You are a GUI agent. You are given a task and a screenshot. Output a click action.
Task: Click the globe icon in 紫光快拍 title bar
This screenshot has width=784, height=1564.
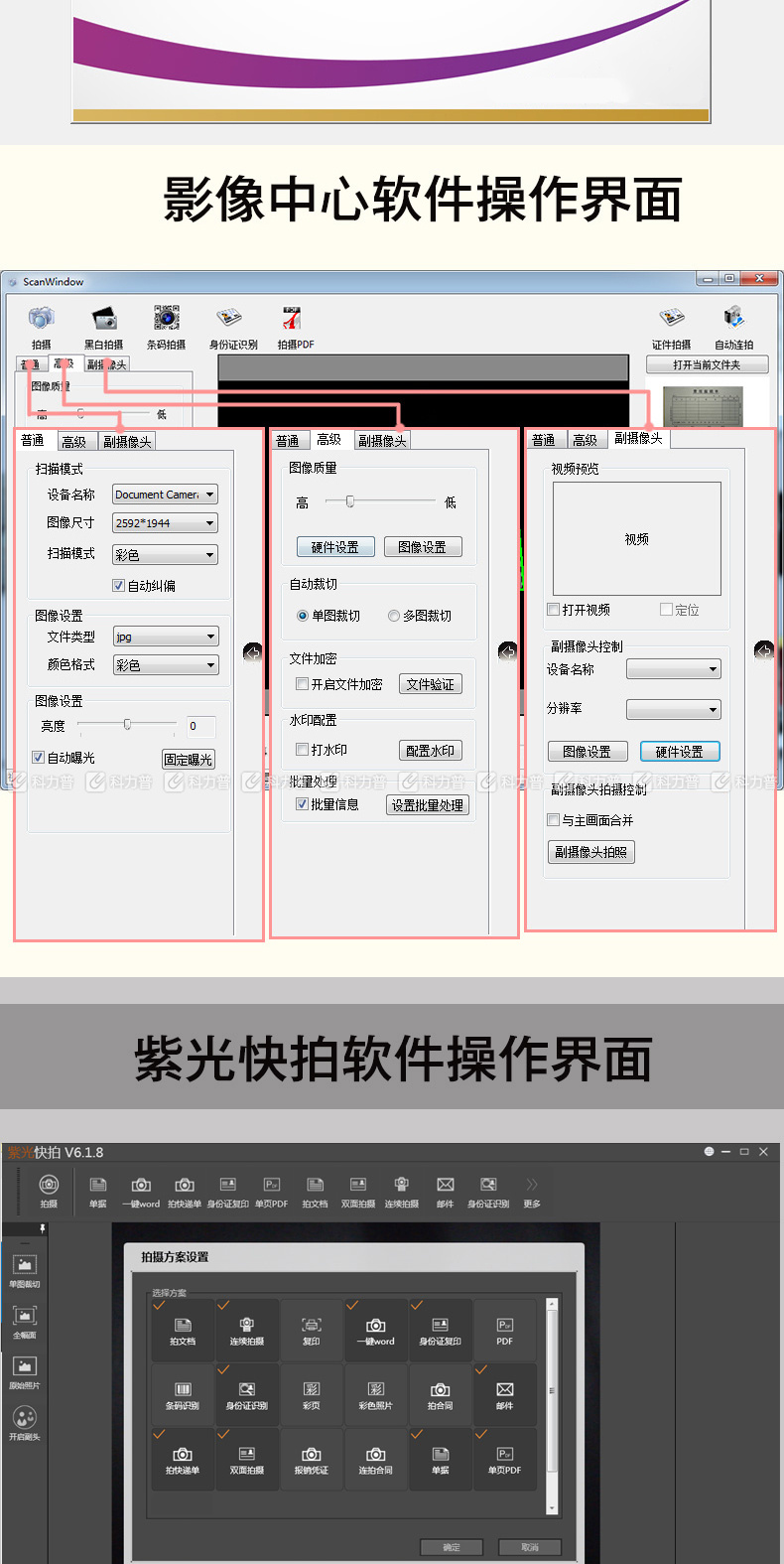(x=709, y=1152)
